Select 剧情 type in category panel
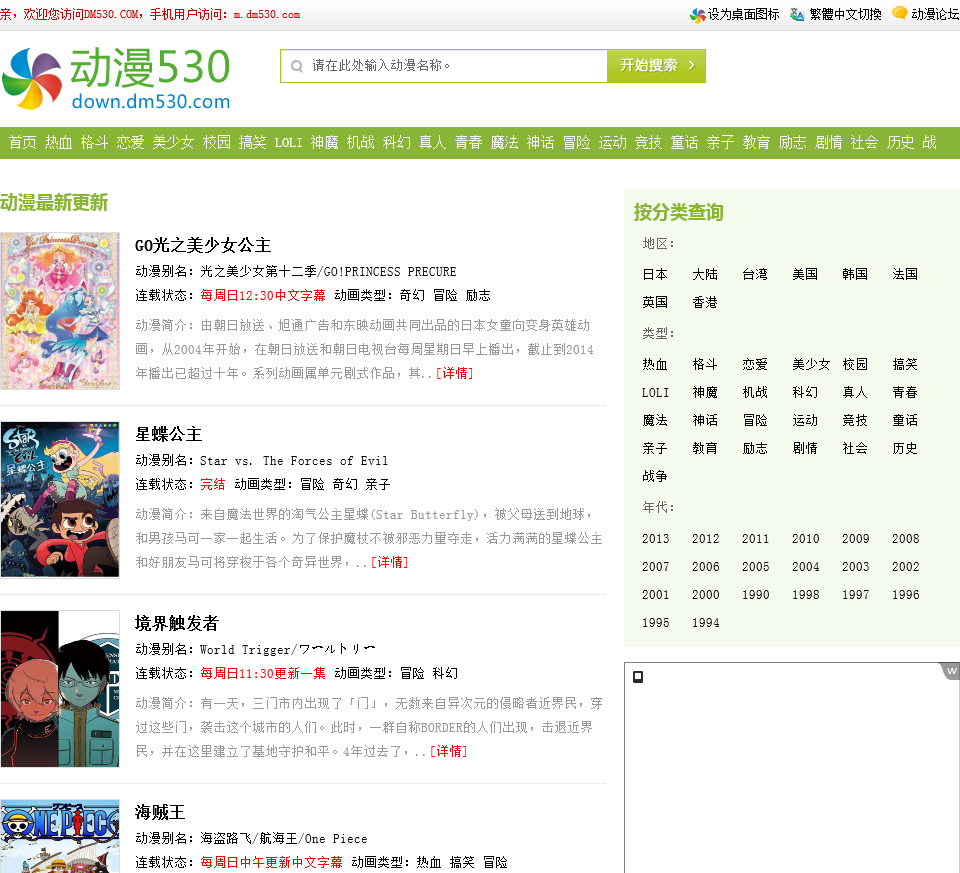 (805, 449)
